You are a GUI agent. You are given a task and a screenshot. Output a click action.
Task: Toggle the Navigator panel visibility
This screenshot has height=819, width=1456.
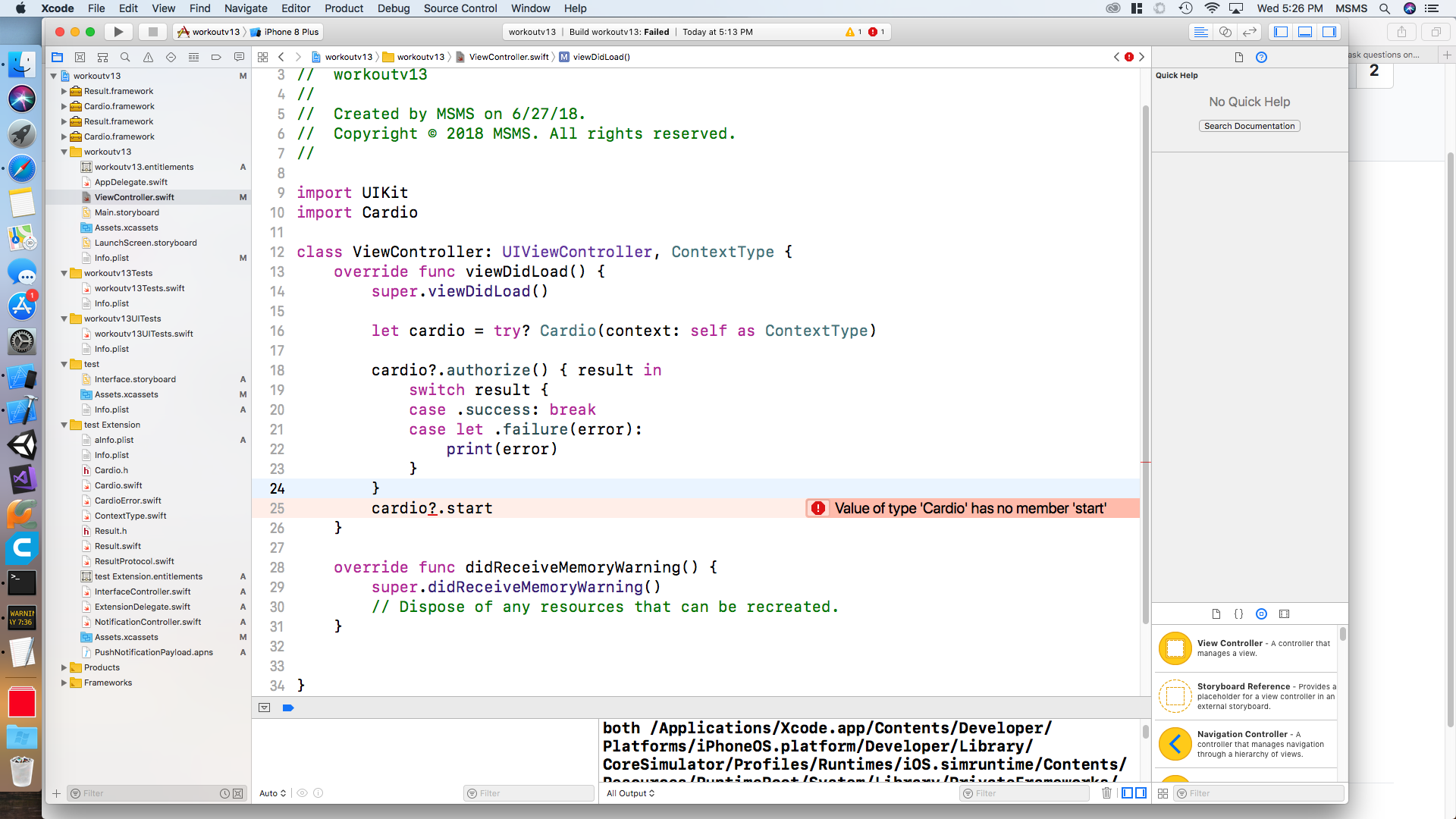pos(1281,32)
